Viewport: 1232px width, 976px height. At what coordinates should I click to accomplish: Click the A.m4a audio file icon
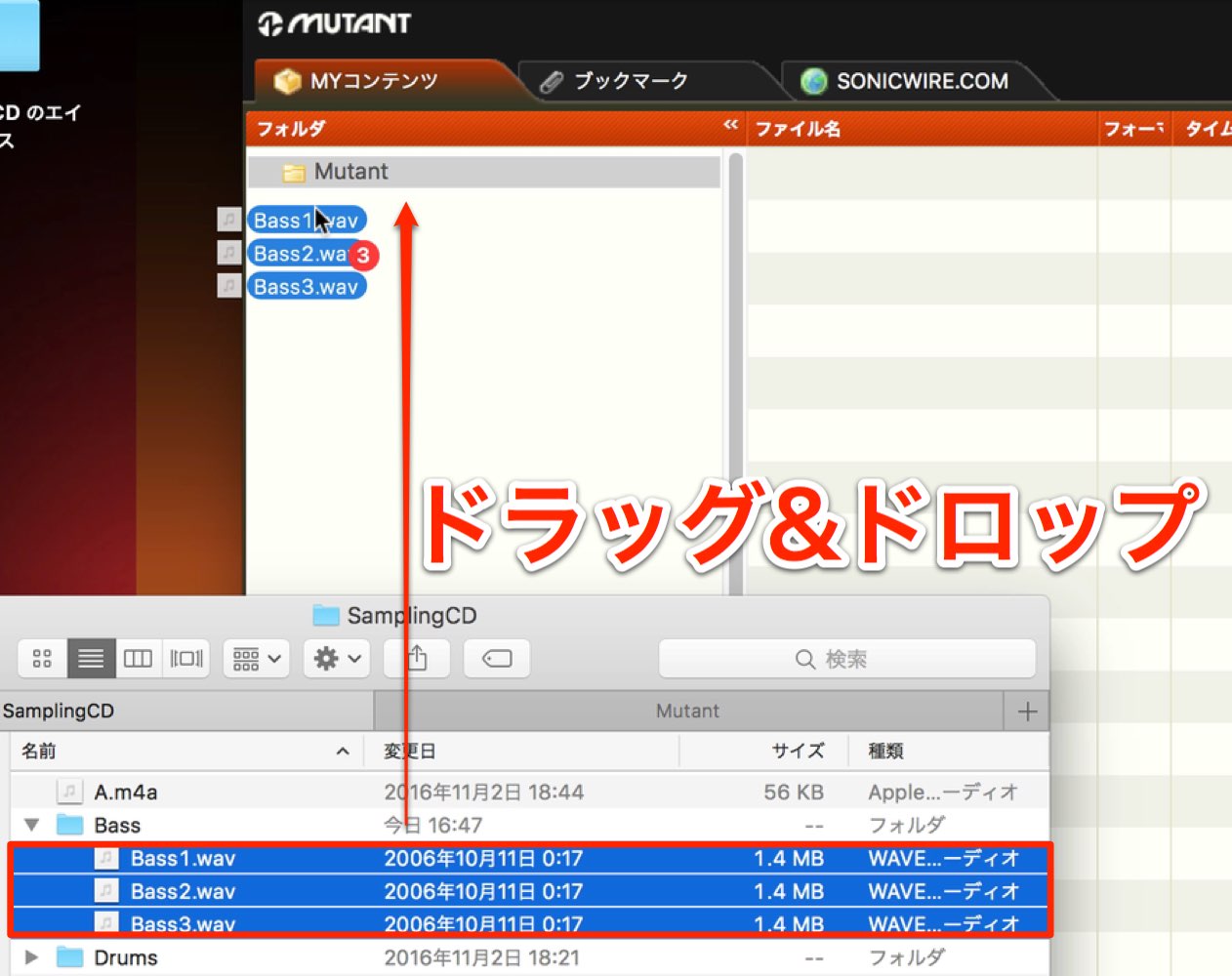point(69,792)
